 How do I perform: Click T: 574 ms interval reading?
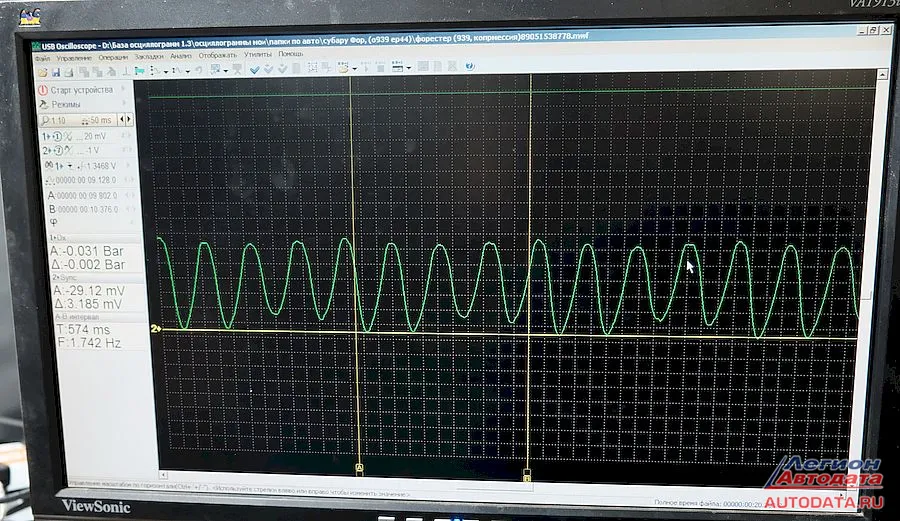pos(83,330)
